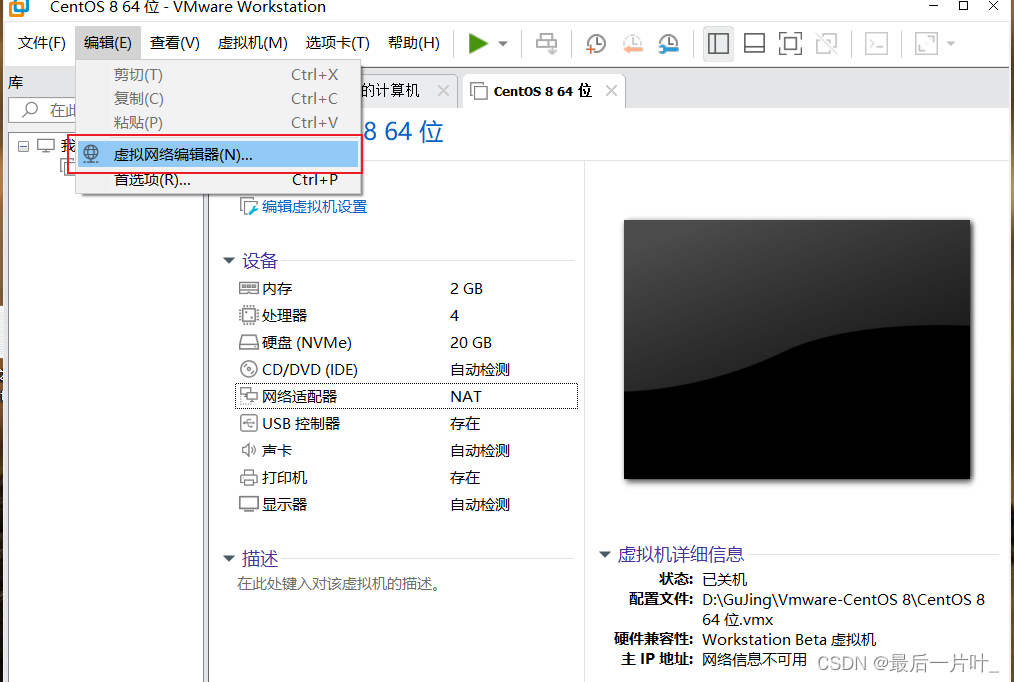
Task: Close the 的计算机 tab
Action: point(443,91)
